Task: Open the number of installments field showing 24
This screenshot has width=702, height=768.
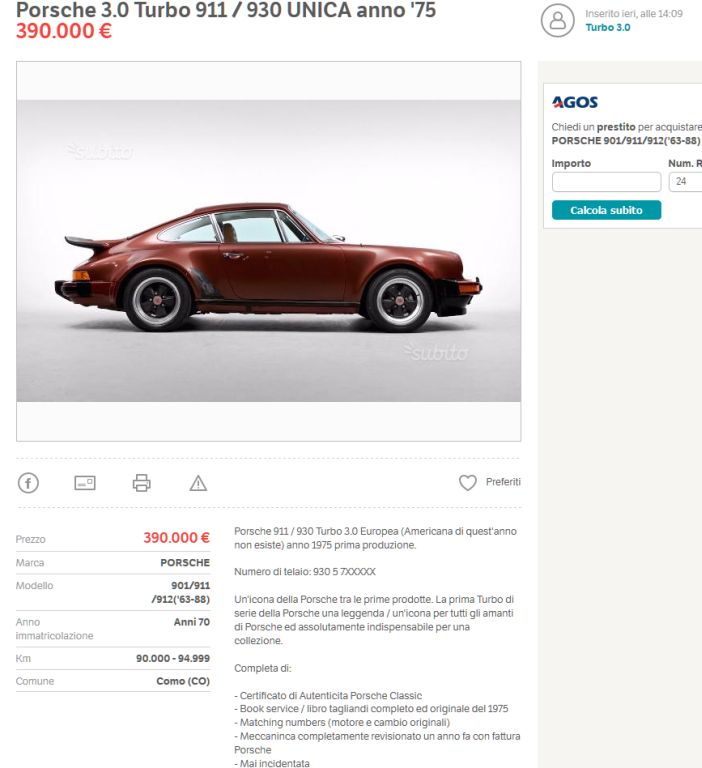Action: click(686, 182)
